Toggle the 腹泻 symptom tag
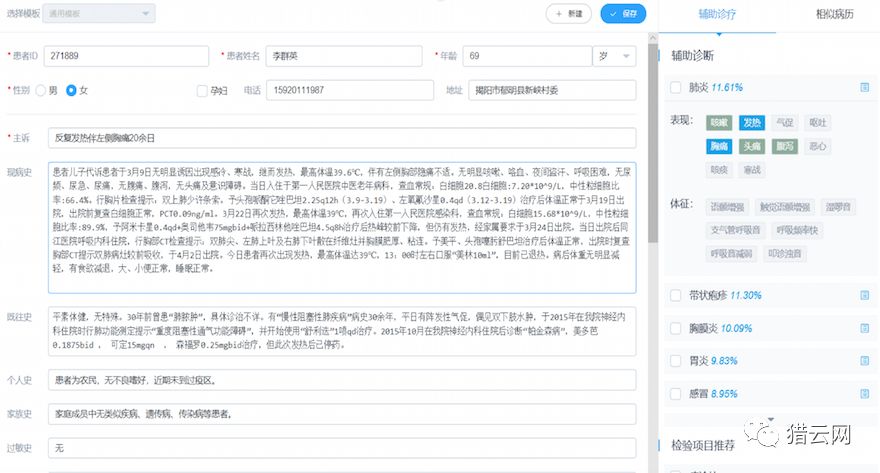 785,146
